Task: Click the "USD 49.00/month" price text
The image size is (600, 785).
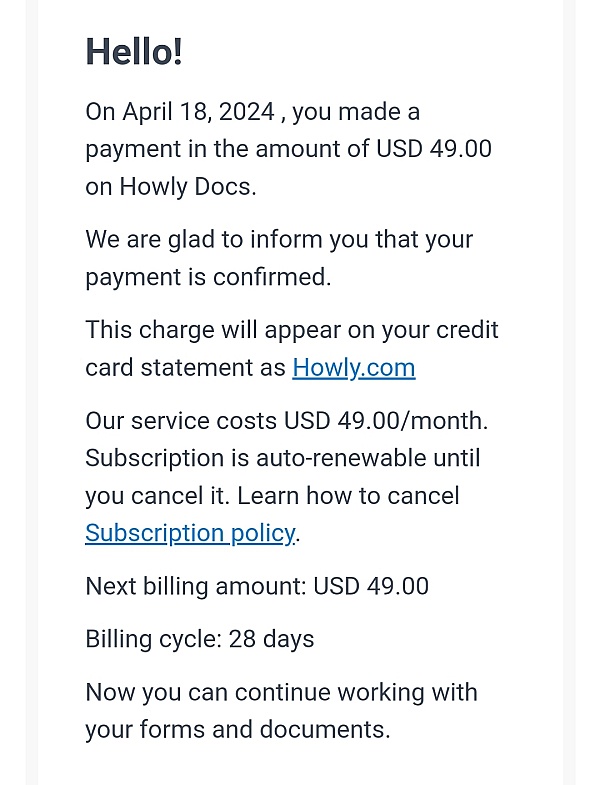Action: point(384,421)
